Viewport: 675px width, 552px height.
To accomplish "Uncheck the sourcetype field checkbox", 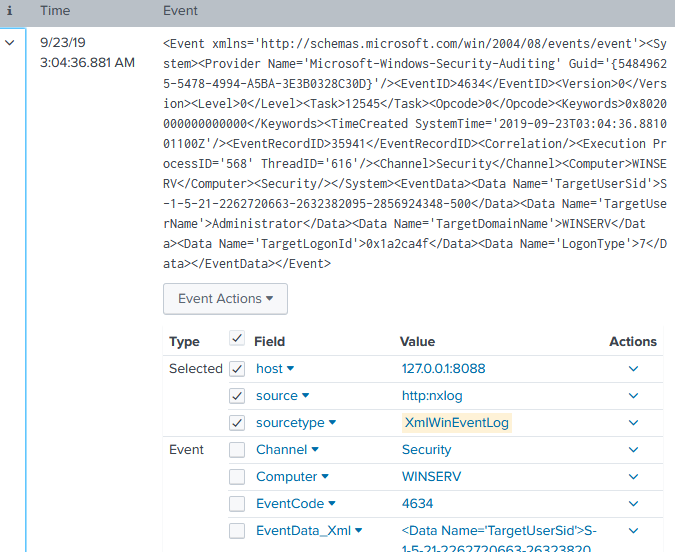I will pos(237,423).
